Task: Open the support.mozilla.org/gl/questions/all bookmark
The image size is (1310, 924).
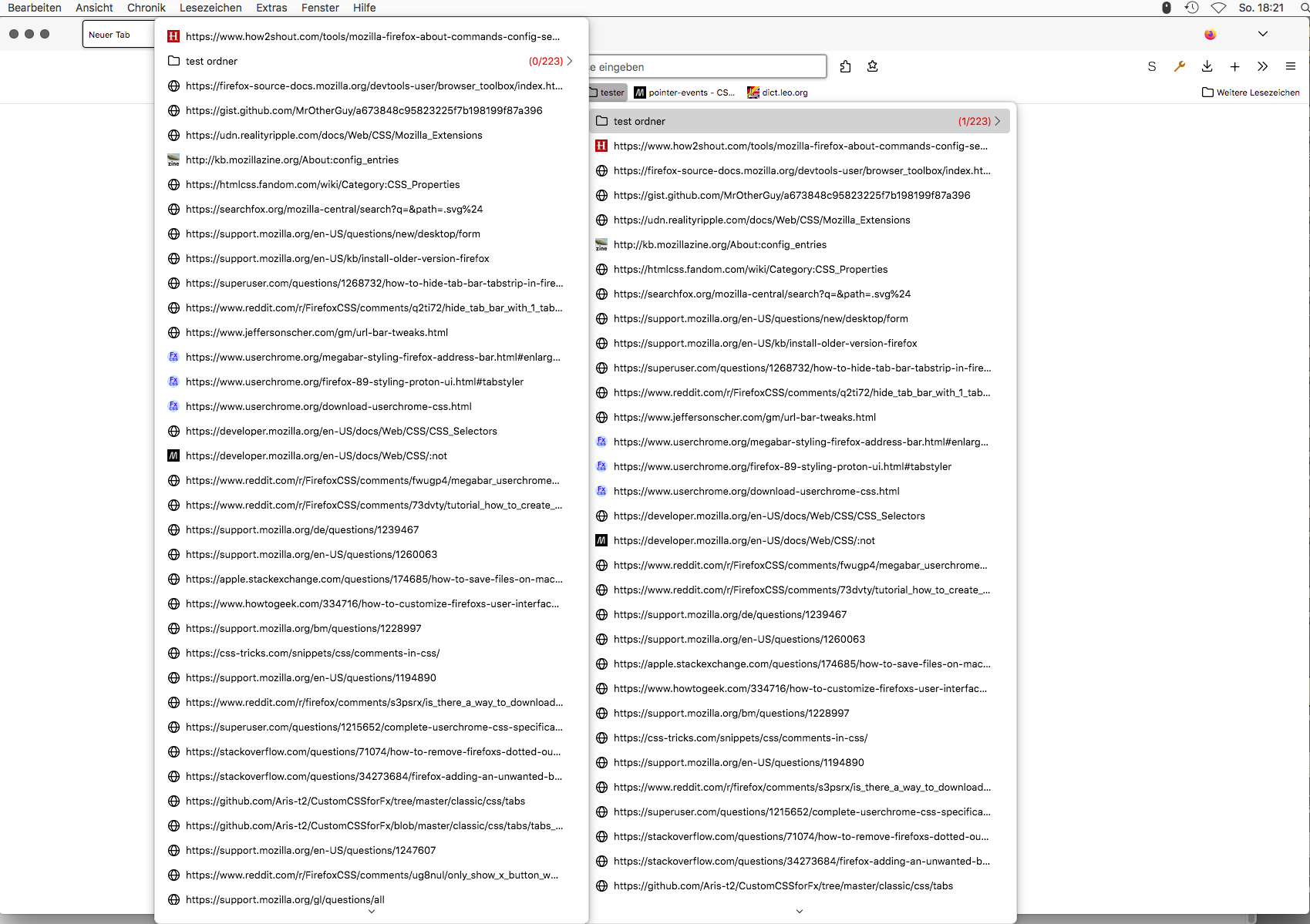Action: pos(372,899)
